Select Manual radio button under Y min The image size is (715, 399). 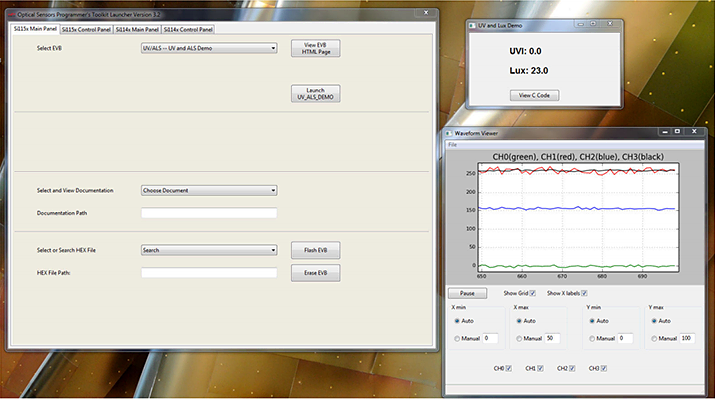click(x=592, y=338)
